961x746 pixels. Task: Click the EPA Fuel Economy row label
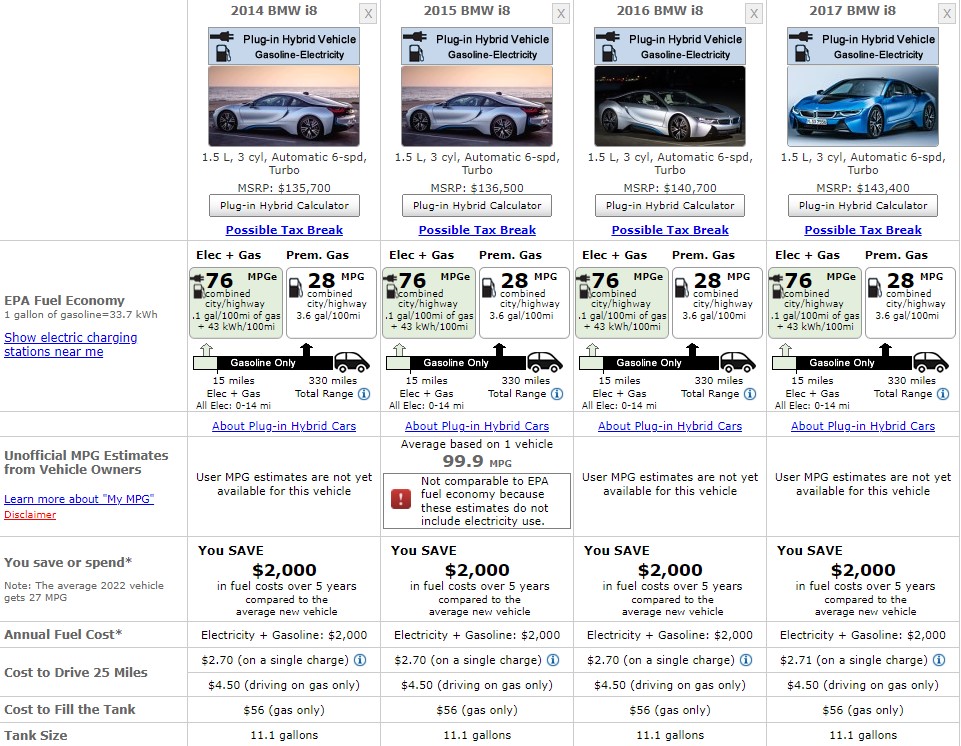click(64, 300)
